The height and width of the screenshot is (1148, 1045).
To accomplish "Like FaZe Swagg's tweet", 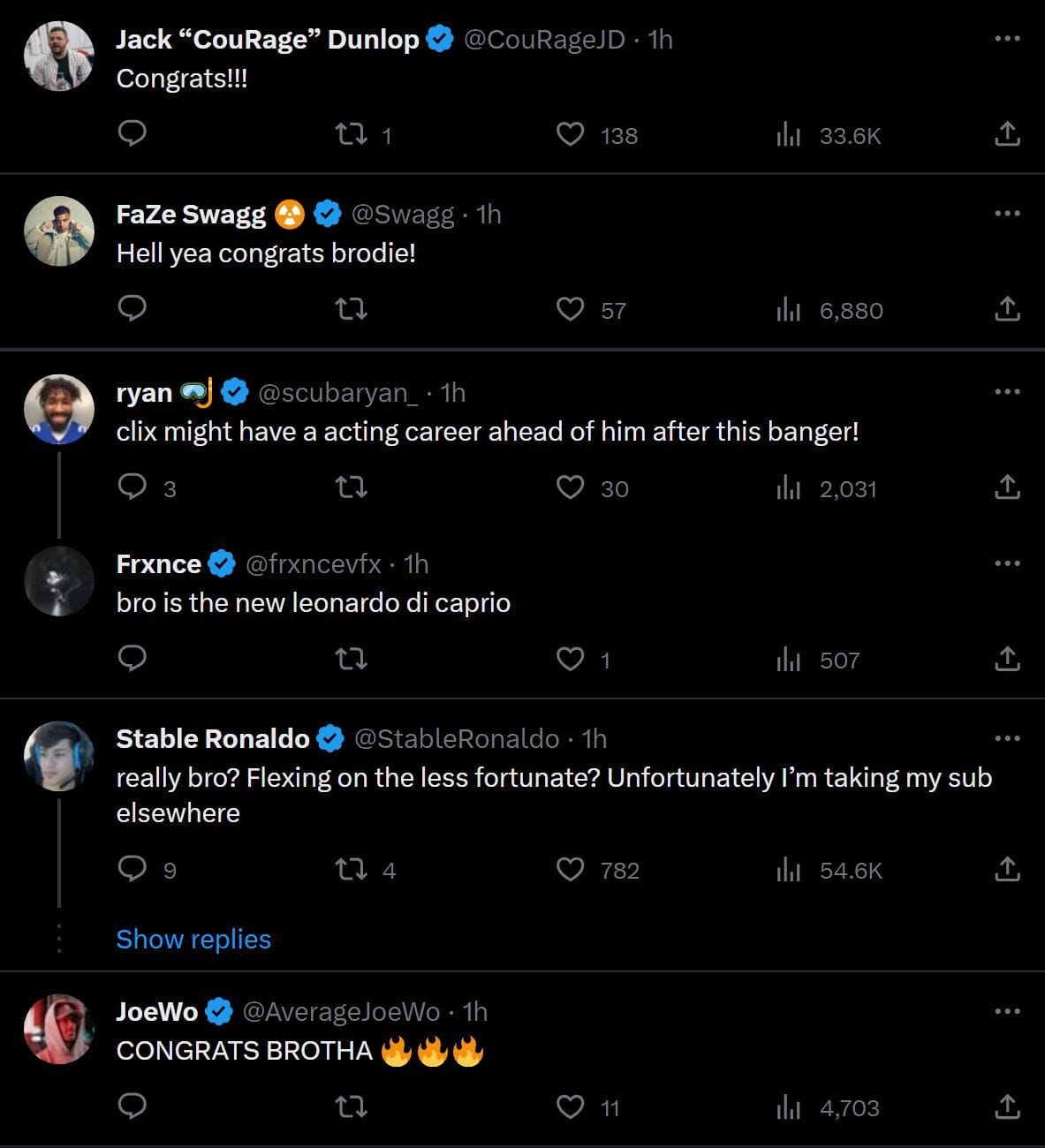I will click(x=571, y=309).
